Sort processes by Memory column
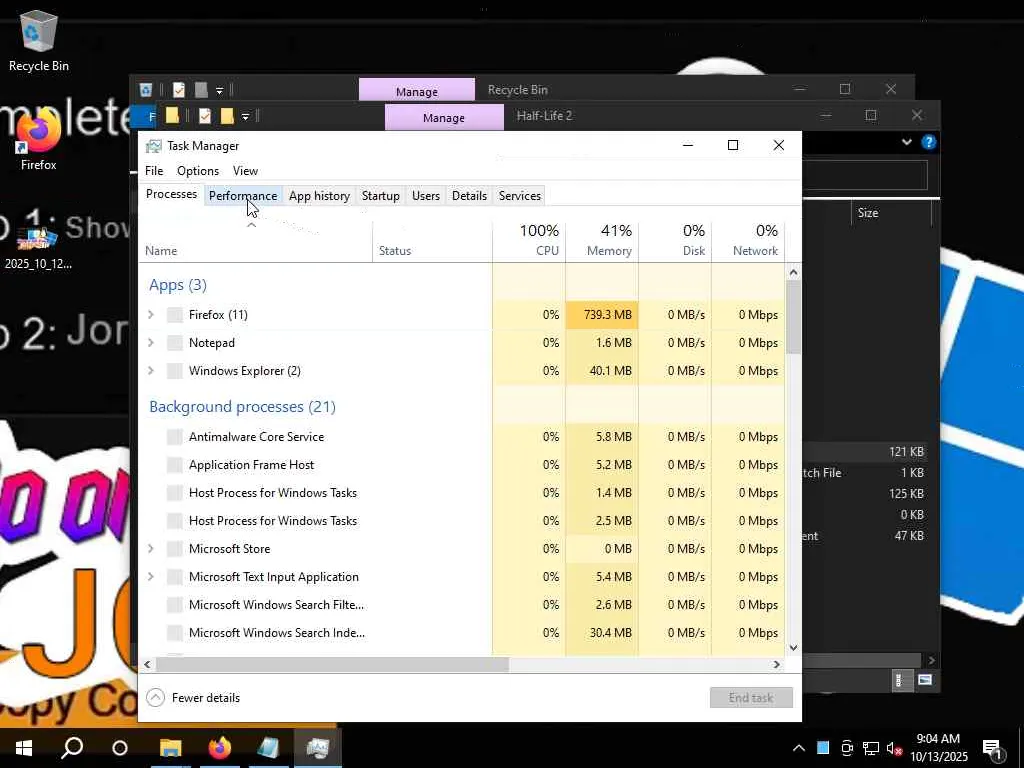This screenshot has height=768, width=1024. pos(602,240)
